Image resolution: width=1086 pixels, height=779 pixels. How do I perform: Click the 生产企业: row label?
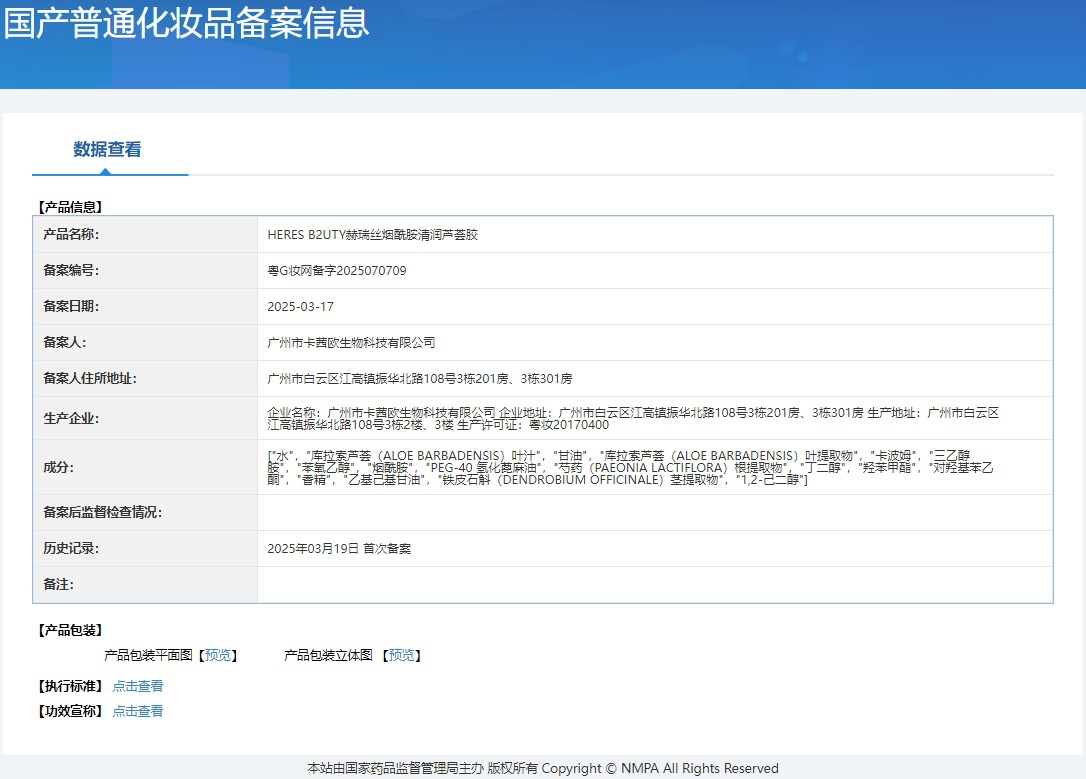coord(71,418)
